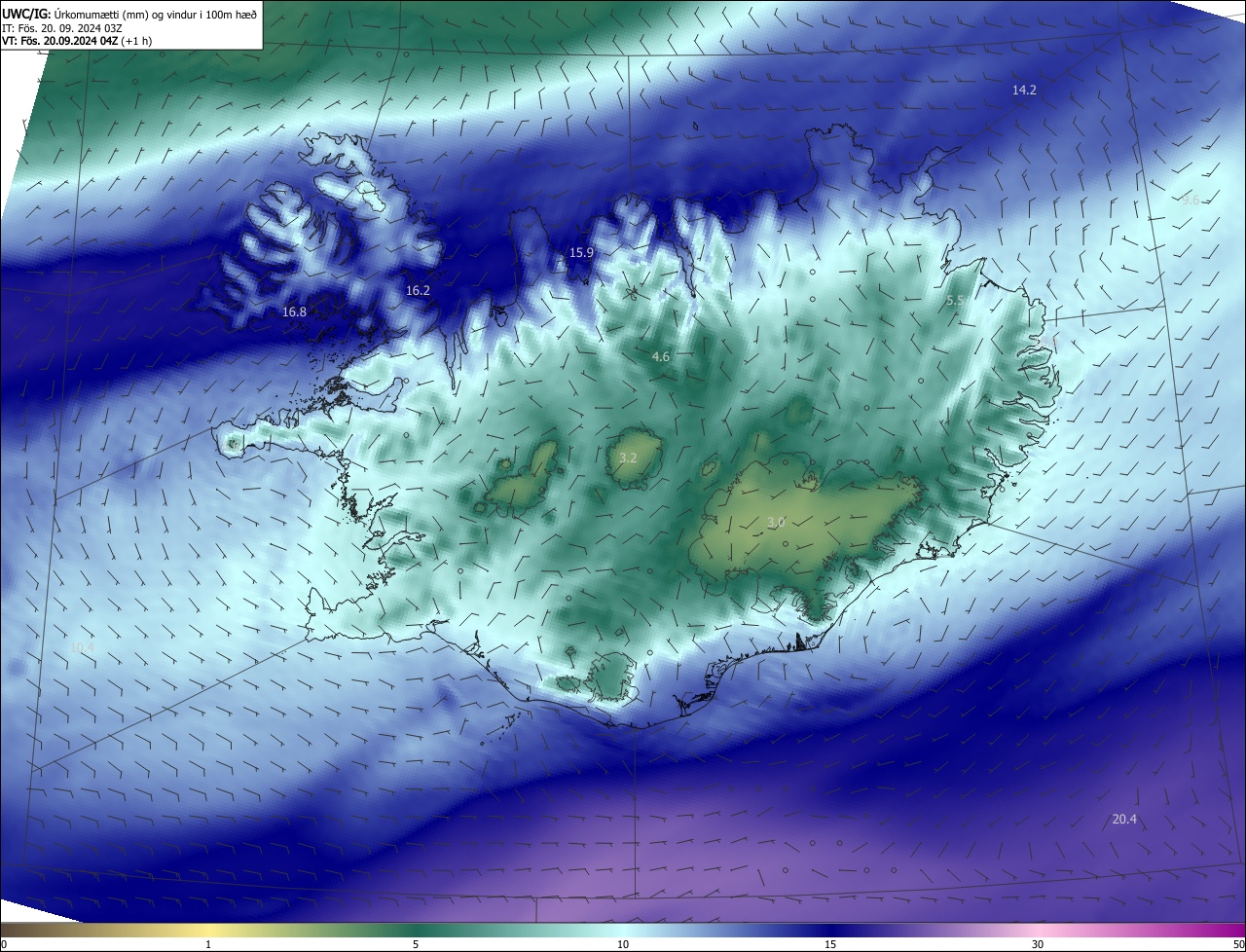The width and height of the screenshot is (1246, 952).
Task: Click the 20.4 value in the purple area
Action: (1124, 820)
